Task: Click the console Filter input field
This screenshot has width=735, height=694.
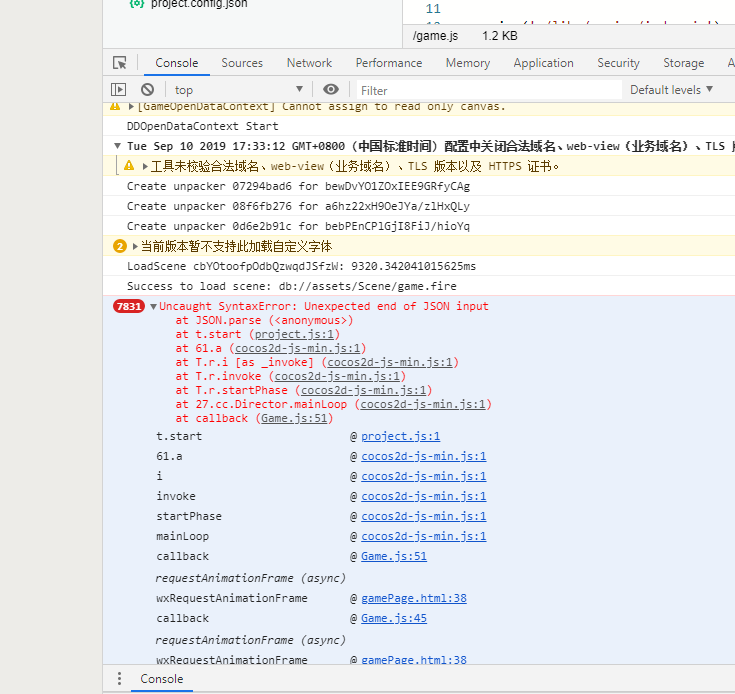Action: [x=489, y=90]
